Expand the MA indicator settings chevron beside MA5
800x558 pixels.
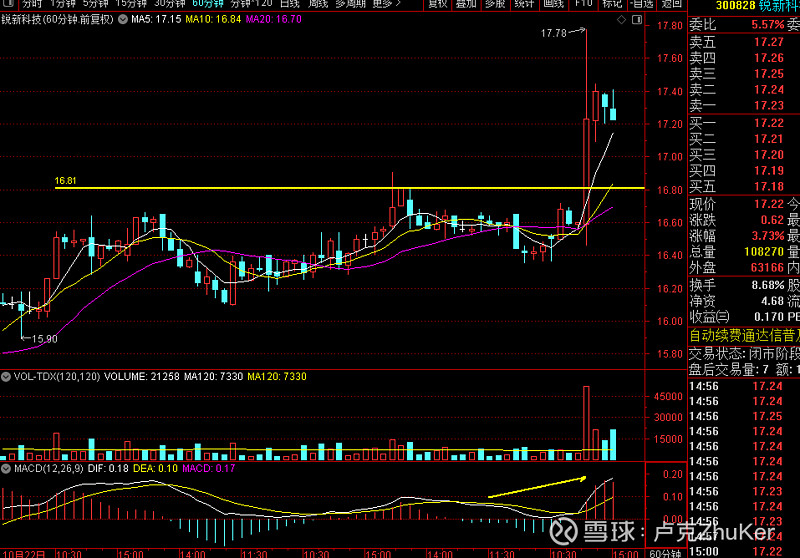tap(123, 19)
